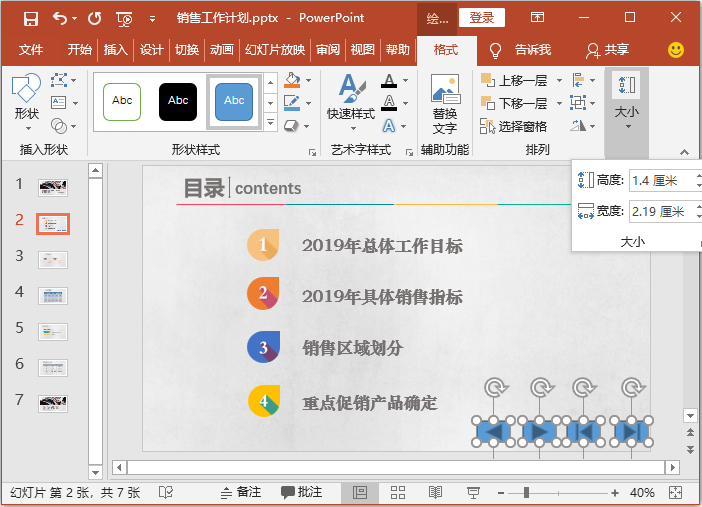The image size is (702, 507).
Task: Click the Shape Effects icon
Action: pos(291,126)
